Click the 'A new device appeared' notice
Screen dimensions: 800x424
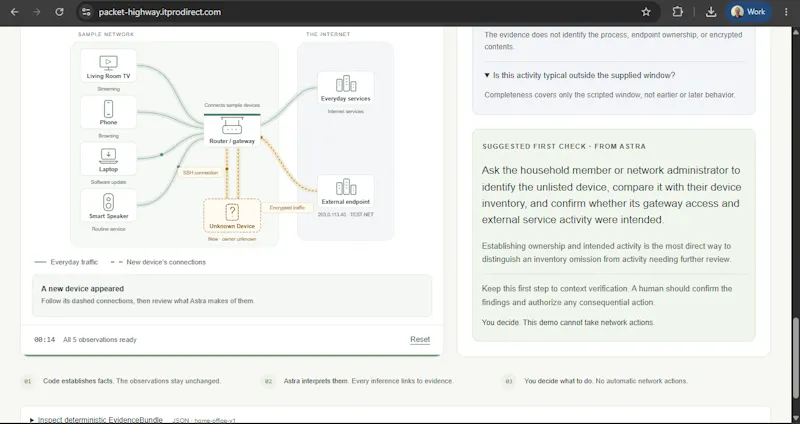pyautogui.click(x=232, y=295)
